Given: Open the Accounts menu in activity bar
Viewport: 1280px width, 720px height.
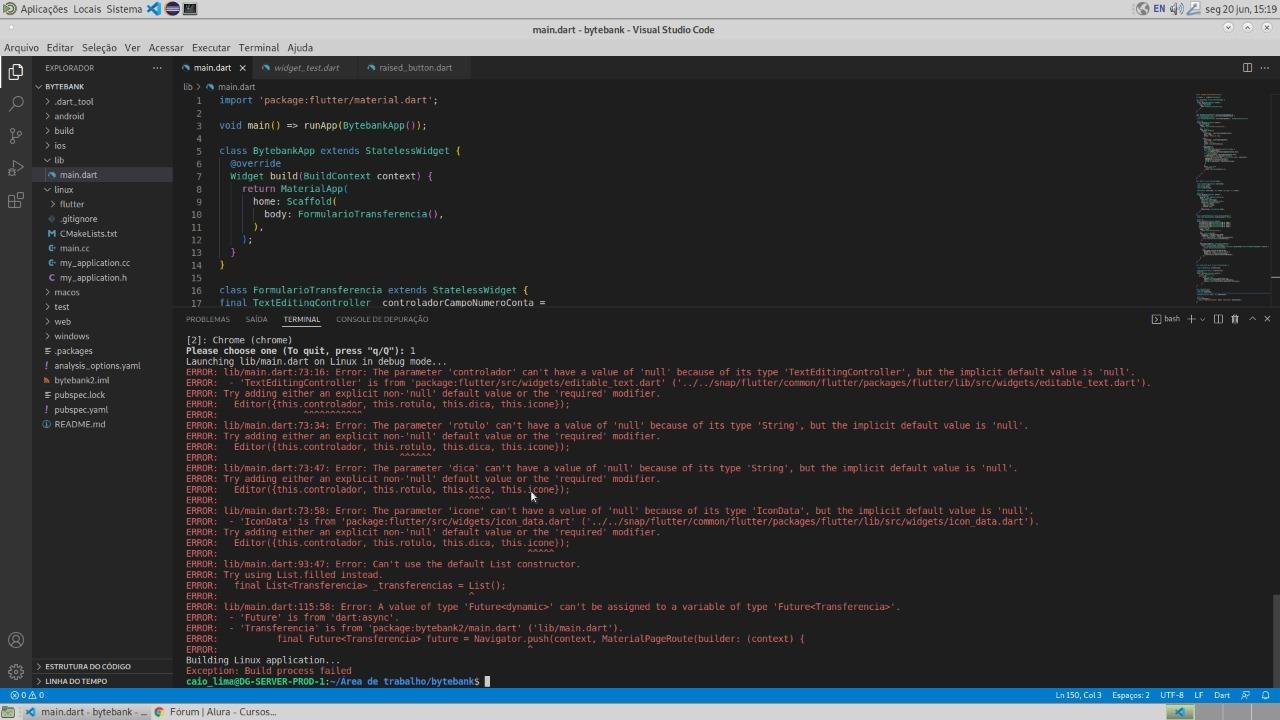Looking at the screenshot, I should coord(15,640).
